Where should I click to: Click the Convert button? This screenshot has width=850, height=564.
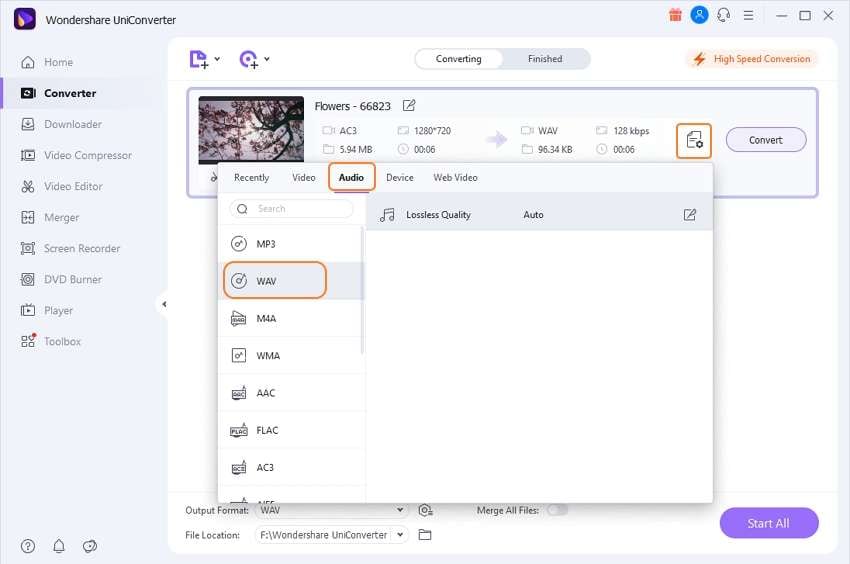pyautogui.click(x=765, y=140)
